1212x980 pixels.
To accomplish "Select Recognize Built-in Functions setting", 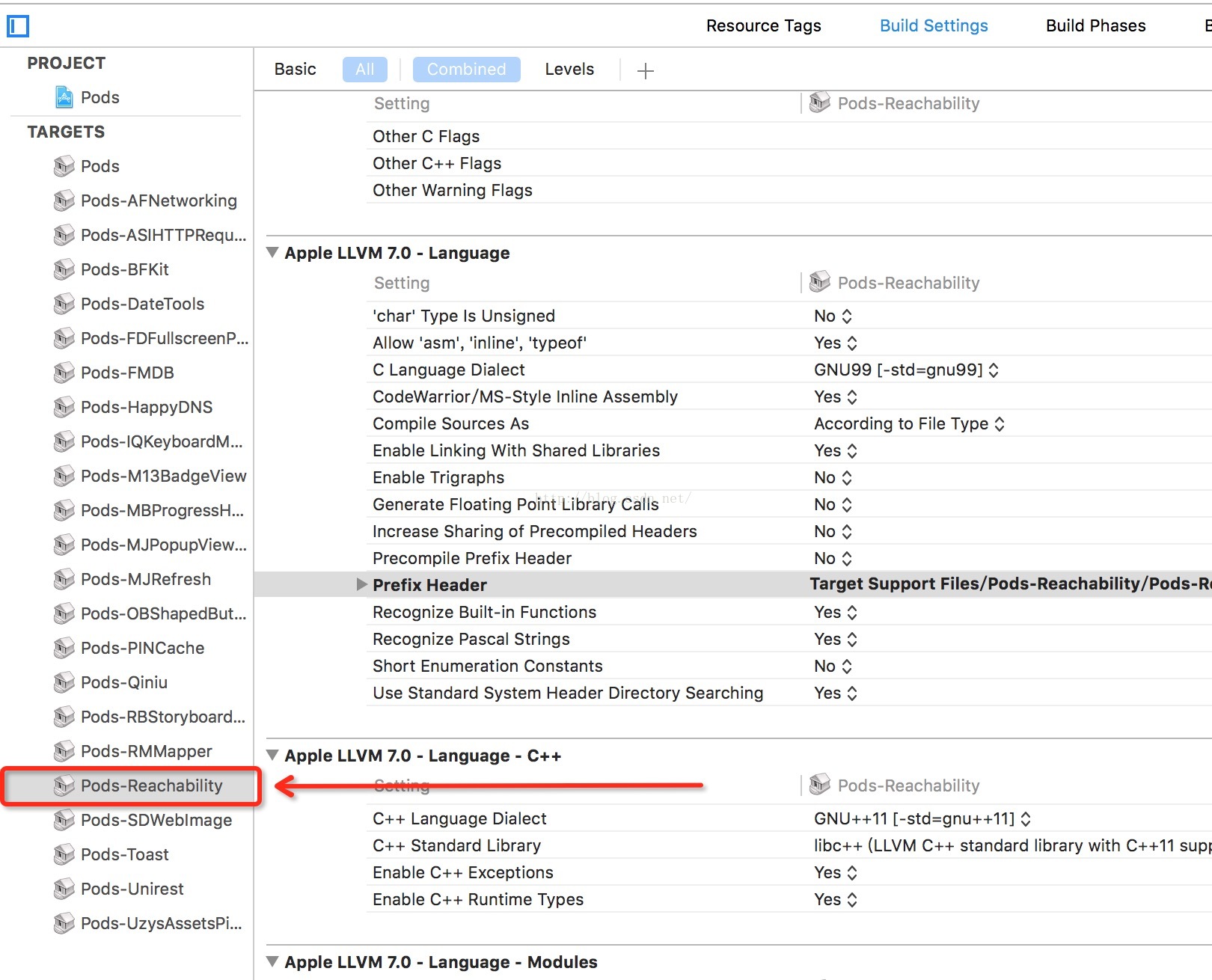I will click(x=485, y=612).
